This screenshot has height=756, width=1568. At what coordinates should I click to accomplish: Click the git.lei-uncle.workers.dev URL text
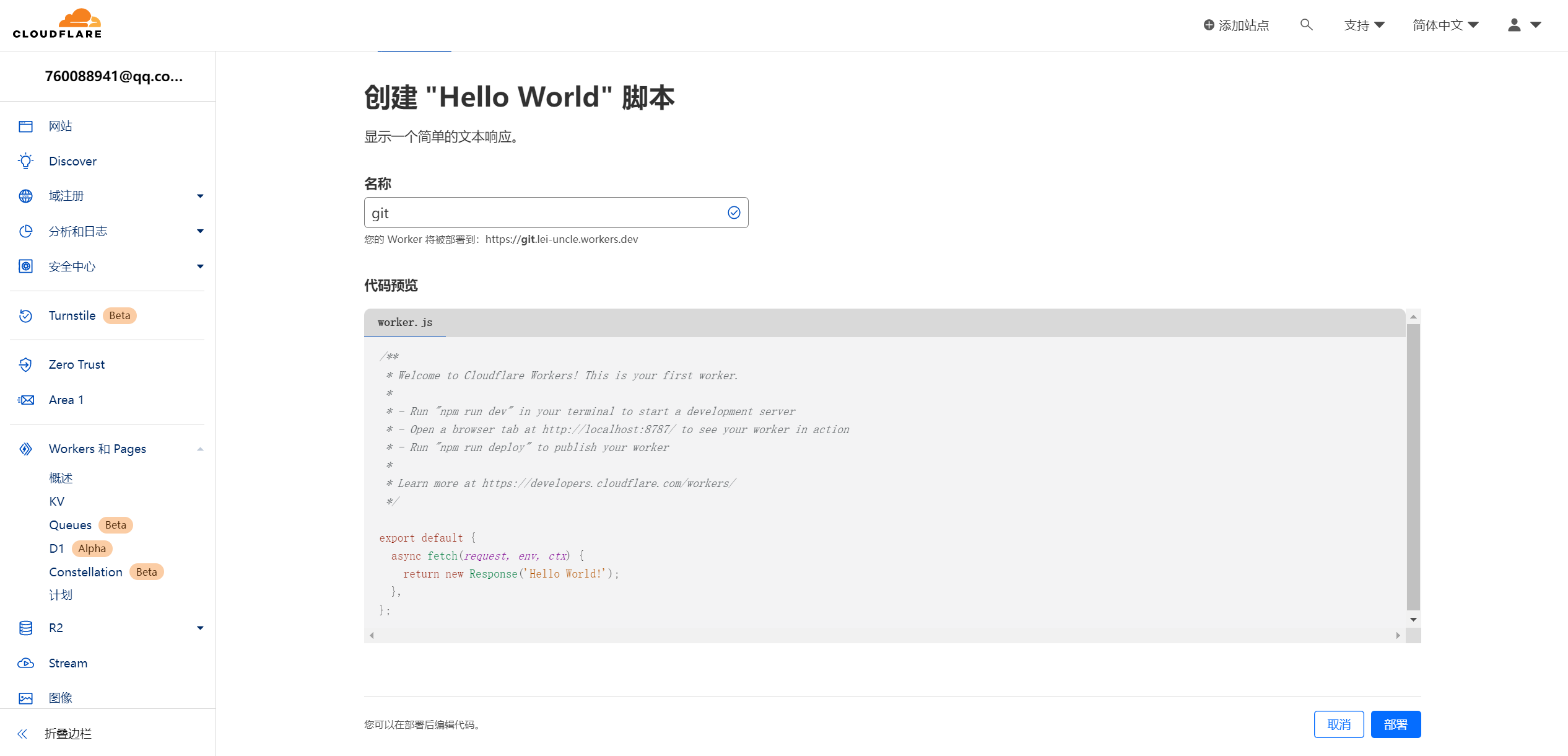point(561,240)
